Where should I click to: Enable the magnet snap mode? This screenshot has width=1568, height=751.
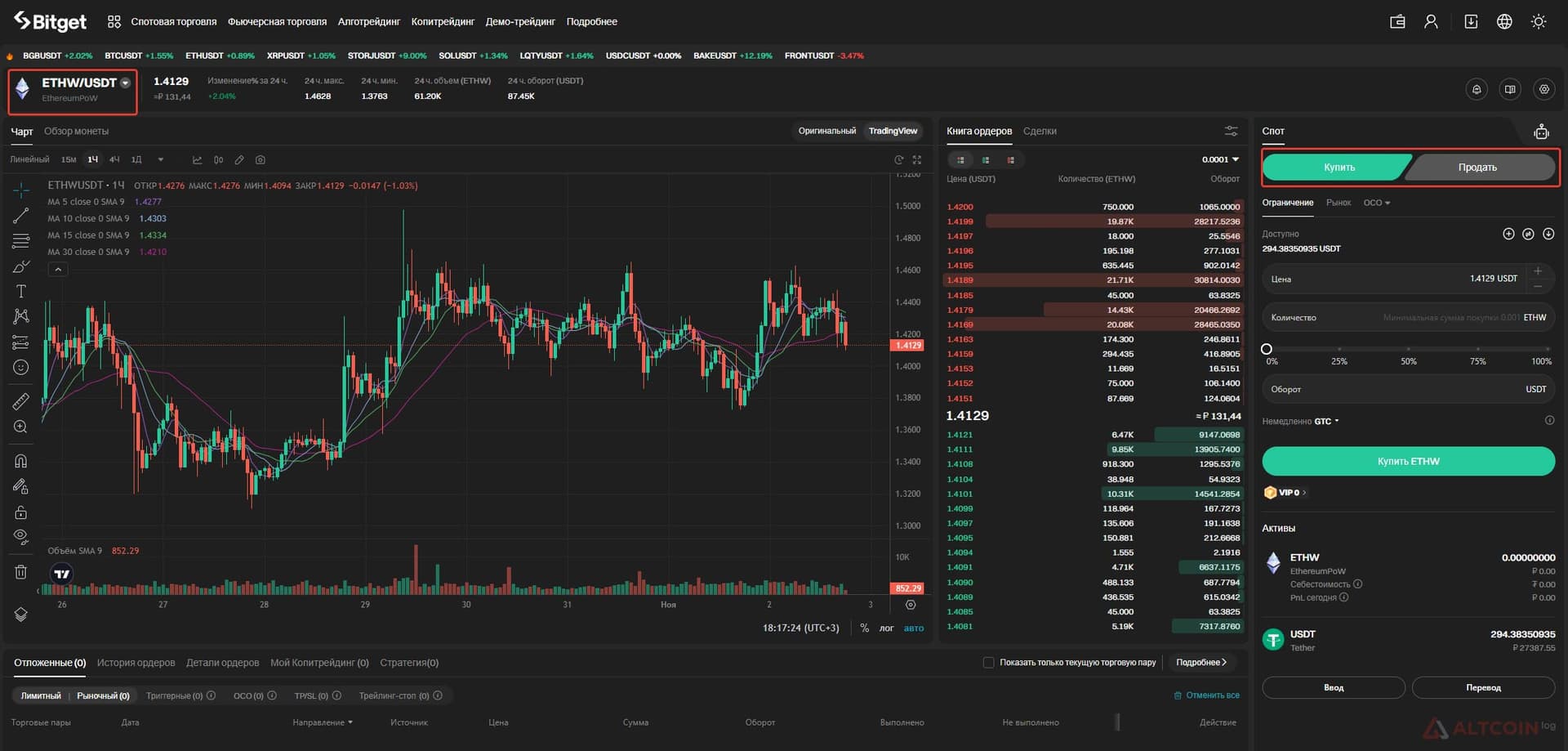pos(21,461)
